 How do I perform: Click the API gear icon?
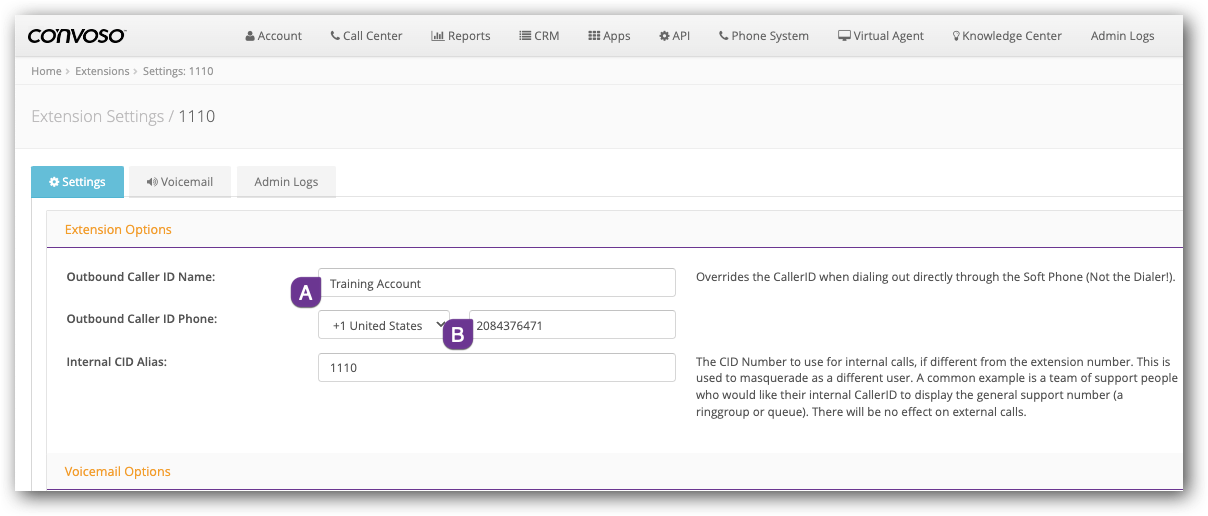(664, 36)
